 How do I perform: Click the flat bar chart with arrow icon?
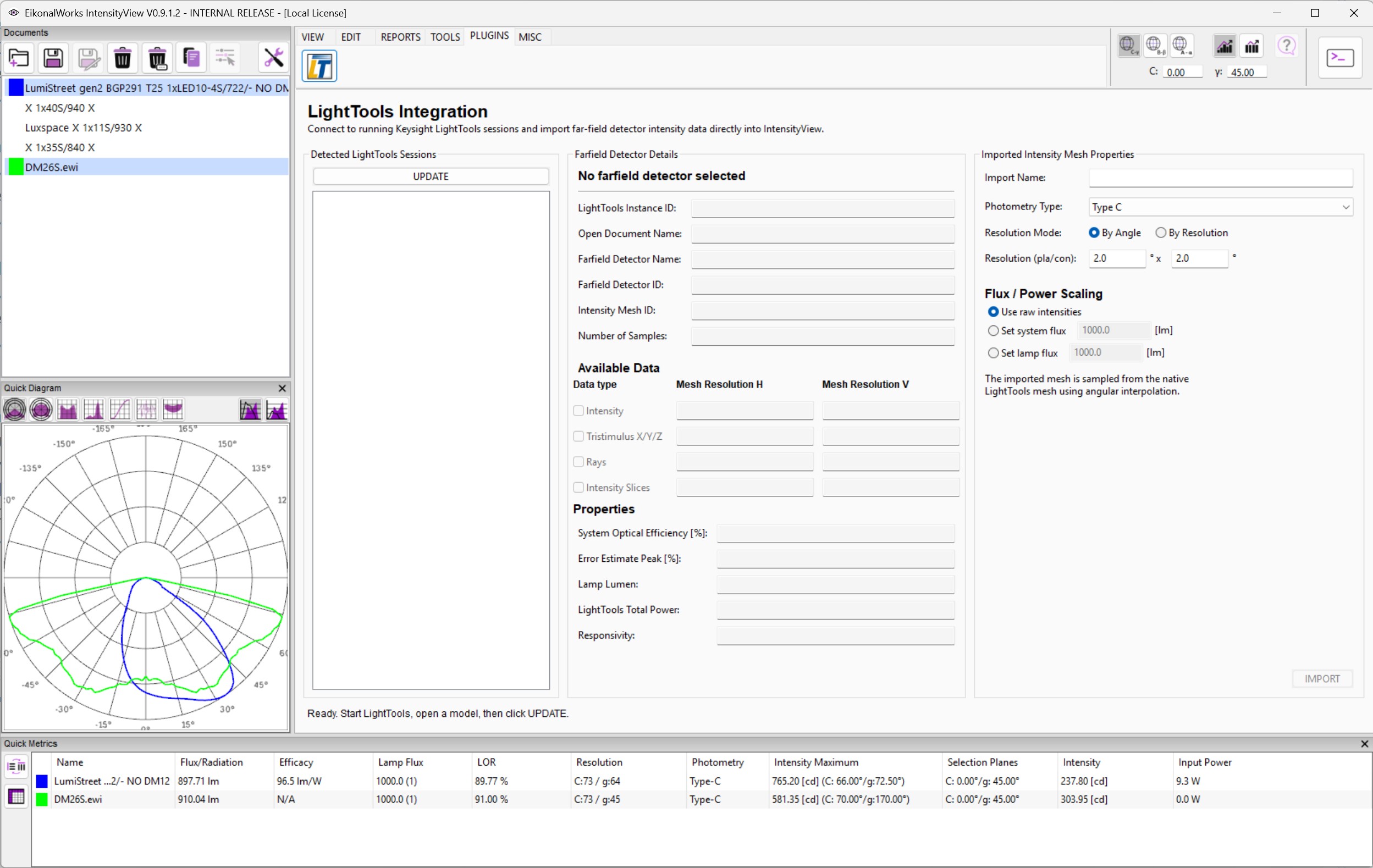(x=1252, y=46)
